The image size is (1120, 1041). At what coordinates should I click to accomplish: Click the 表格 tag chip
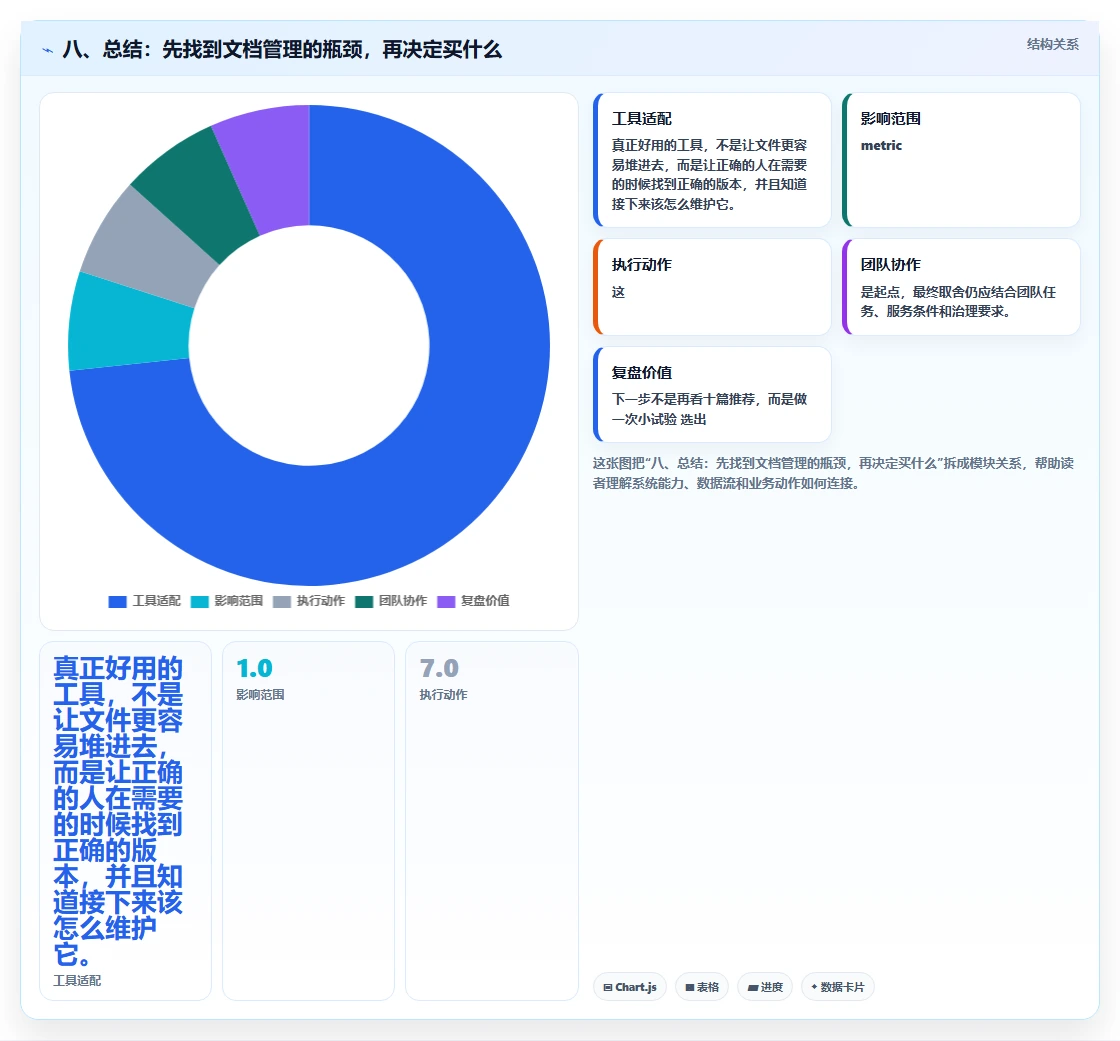pyautogui.click(x=702, y=987)
